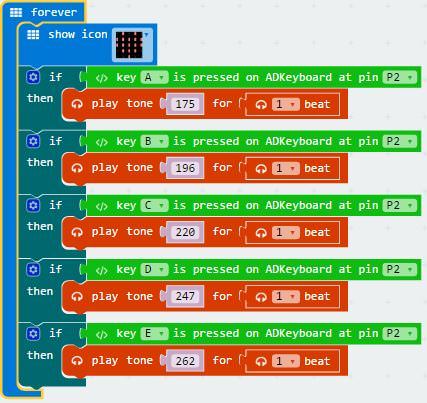
Task: Click the gear icon on the key C if block
Action: point(33,205)
